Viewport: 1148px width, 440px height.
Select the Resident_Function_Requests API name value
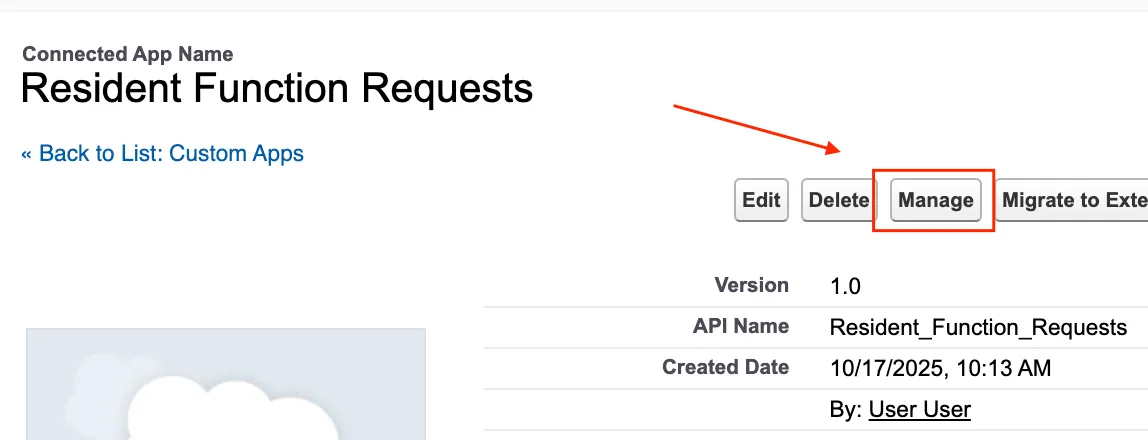[x=978, y=327]
